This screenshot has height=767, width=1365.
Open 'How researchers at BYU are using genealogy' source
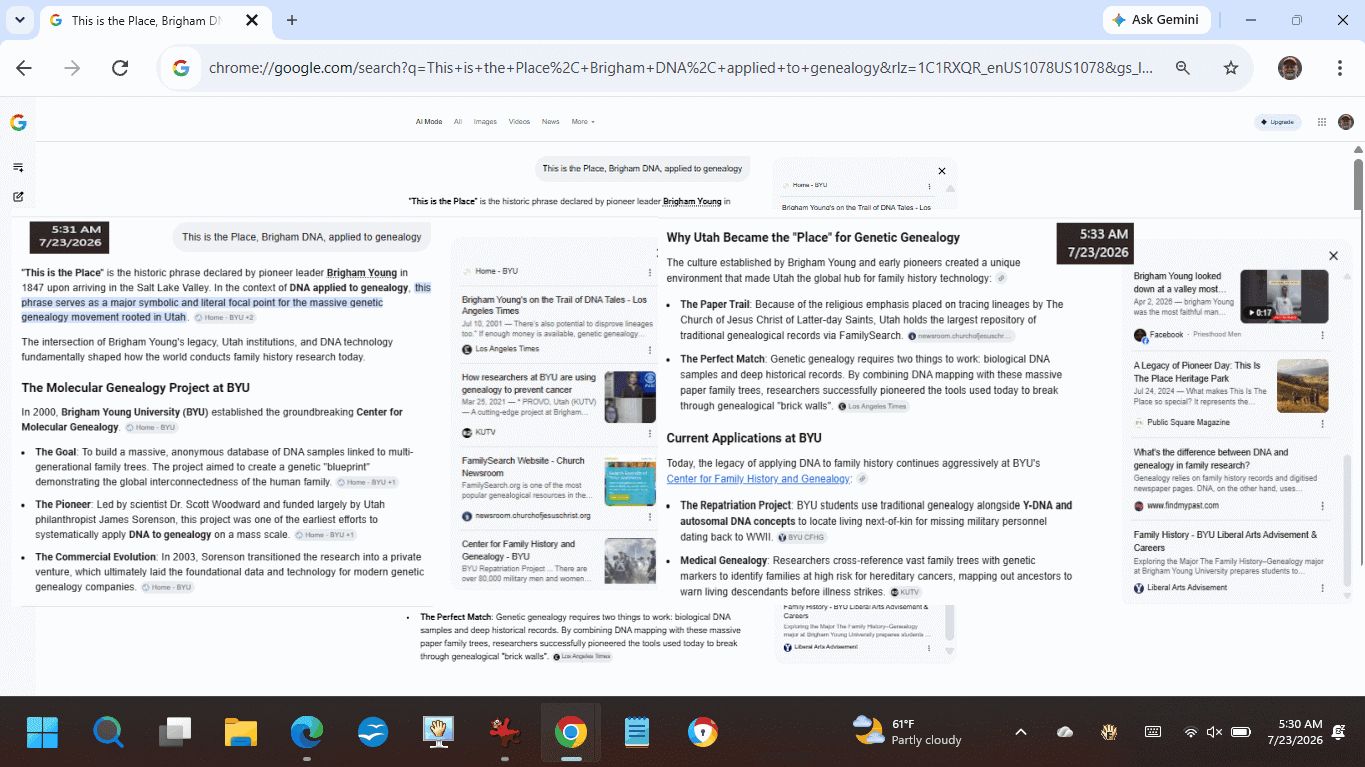tap(529, 383)
